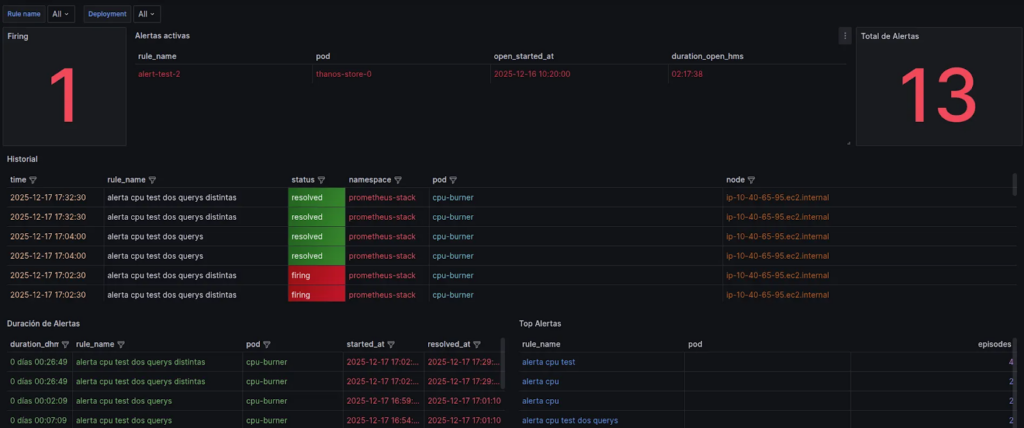Click the alert-test-2 rule link
The image size is (1024, 428).
pos(159,74)
